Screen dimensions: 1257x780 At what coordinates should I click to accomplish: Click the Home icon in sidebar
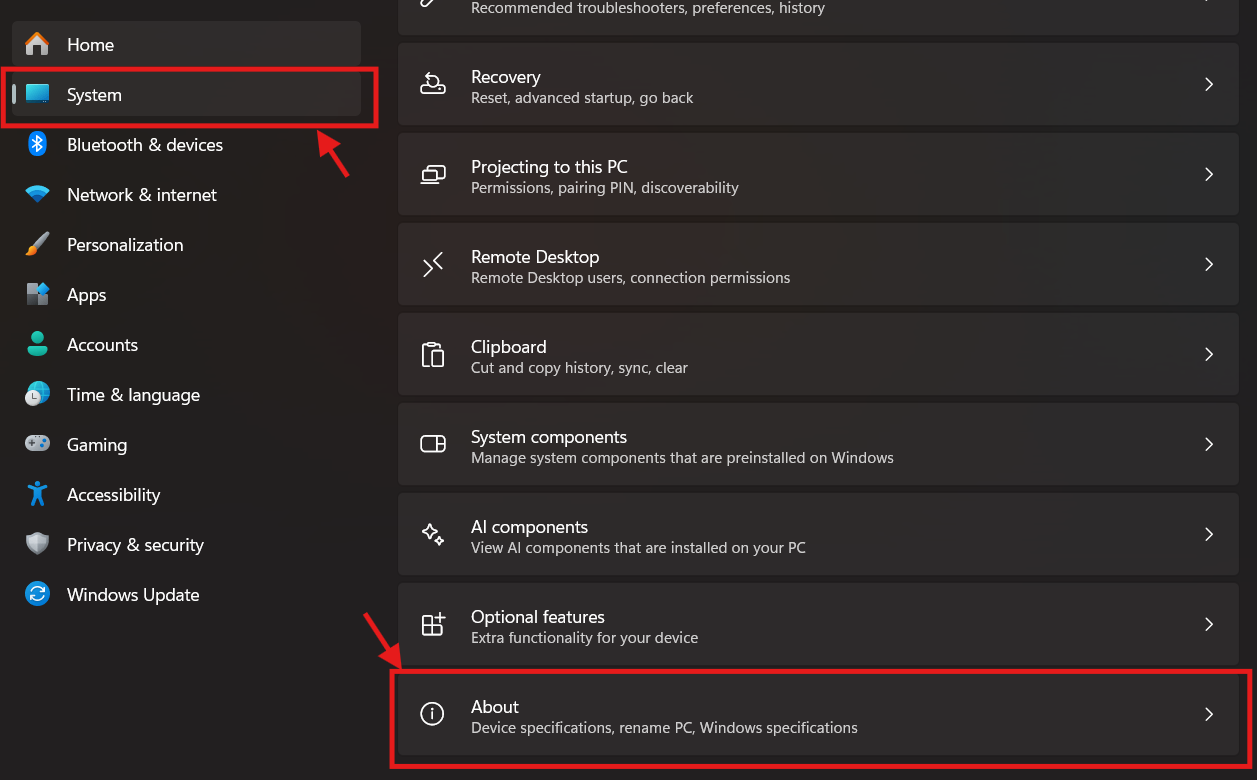(x=37, y=45)
